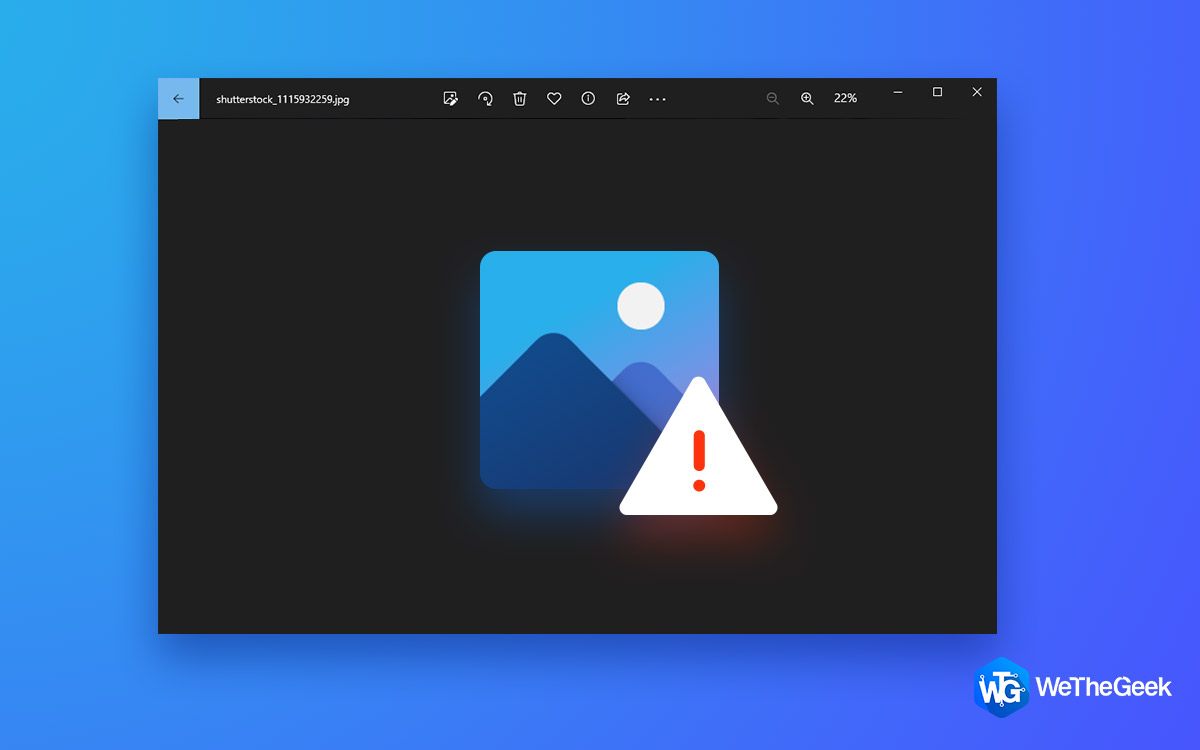
Task: Zoom in with the plus magnifier
Action: pyautogui.click(x=807, y=99)
